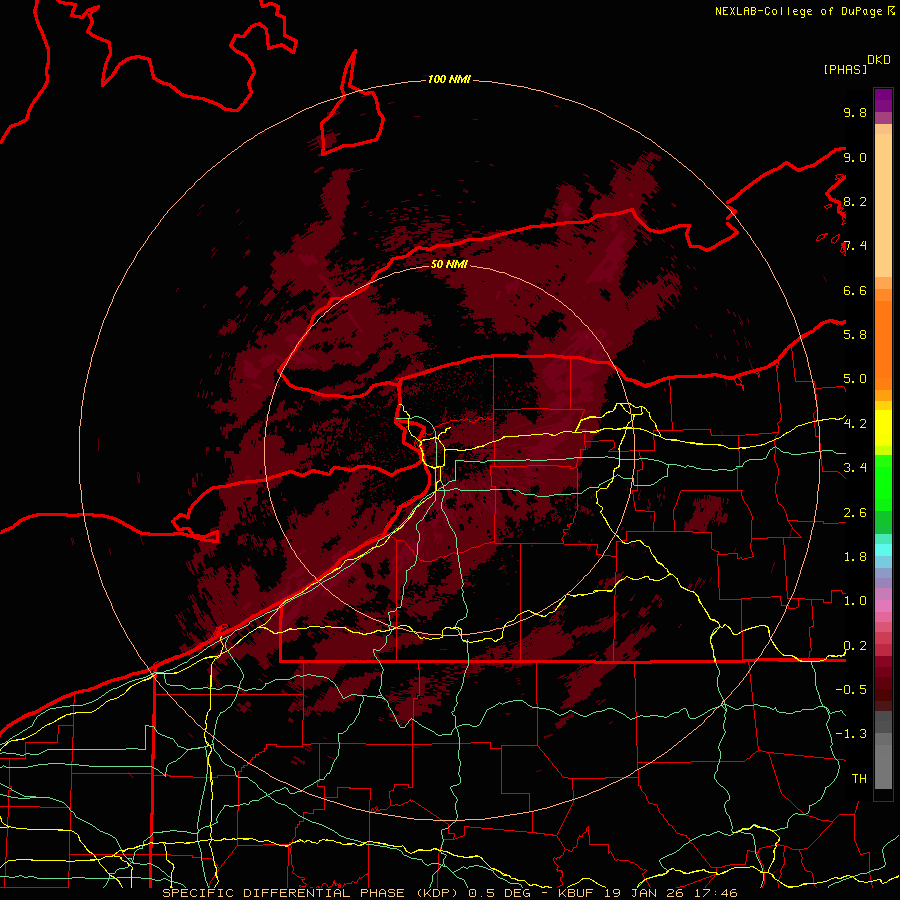The height and width of the screenshot is (900, 900).
Task: Pick the pink segment of the color bar
Action: 883,605
